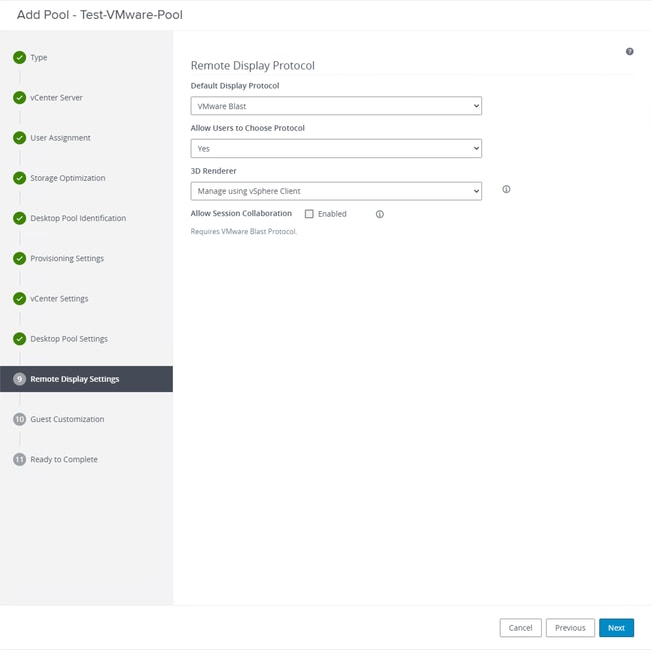The height and width of the screenshot is (650, 651).
Task: Click 'Requires VMware Blast Protocol.' note
Action: pyautogui.click(x=244, y=232)
